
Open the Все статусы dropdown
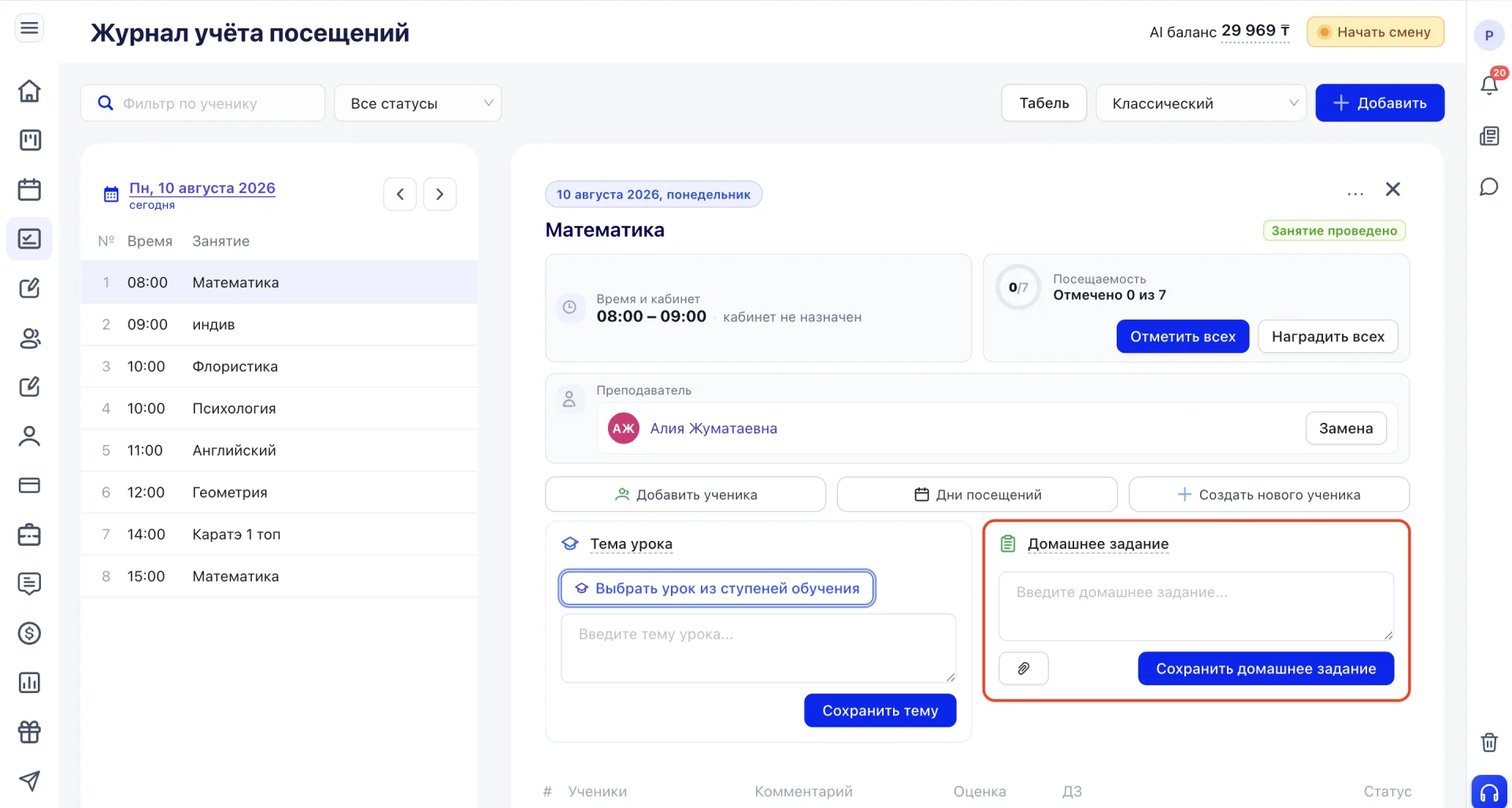click(x=418, y=103)
